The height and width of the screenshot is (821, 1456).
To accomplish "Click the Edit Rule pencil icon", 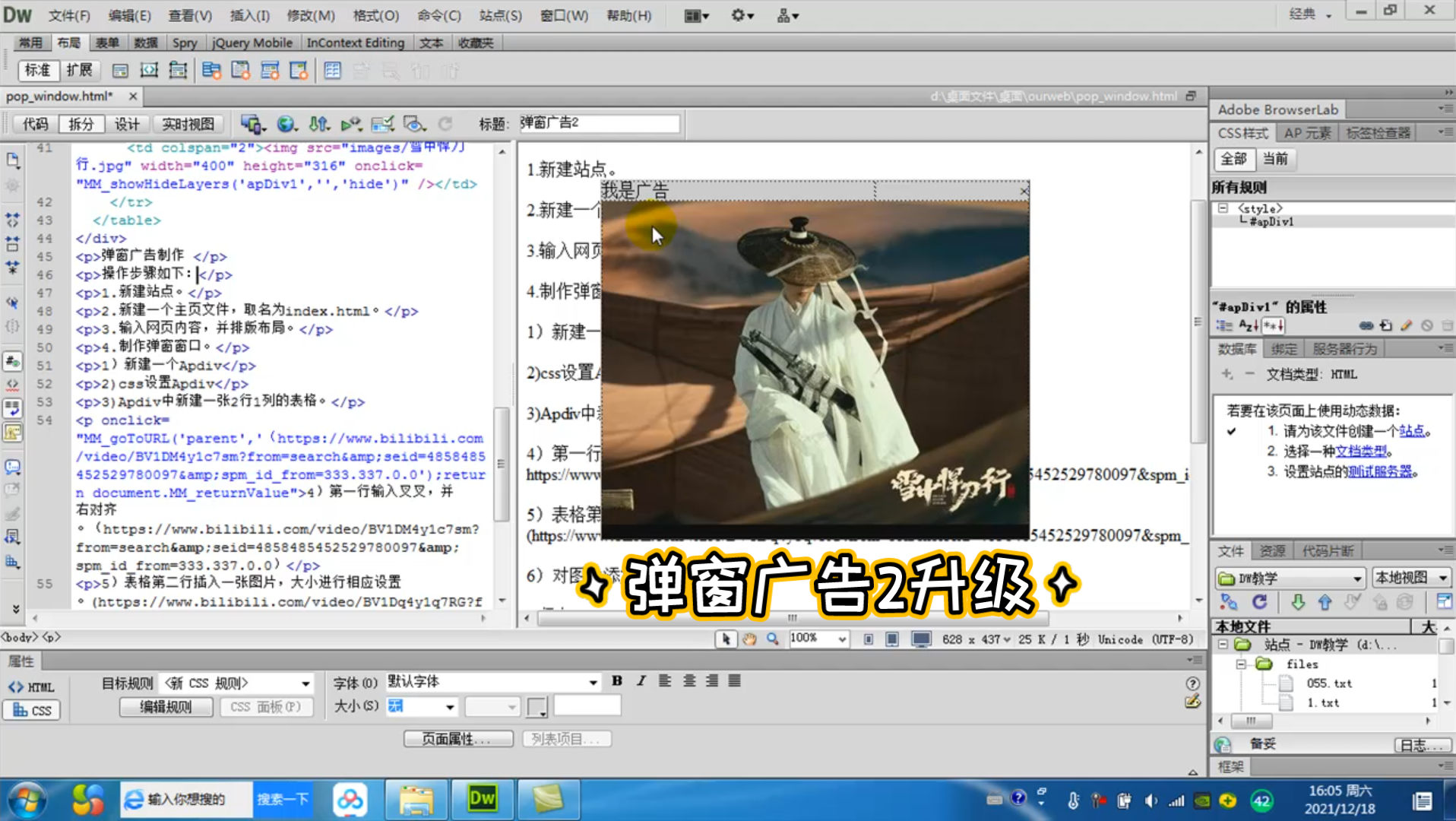I will [1407, 325].
